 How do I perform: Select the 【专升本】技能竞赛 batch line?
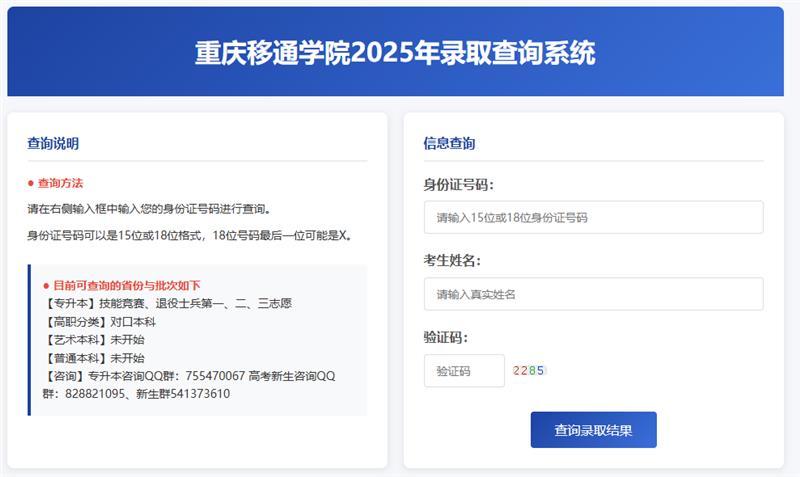pyautogui.click(x=168, y=303)
